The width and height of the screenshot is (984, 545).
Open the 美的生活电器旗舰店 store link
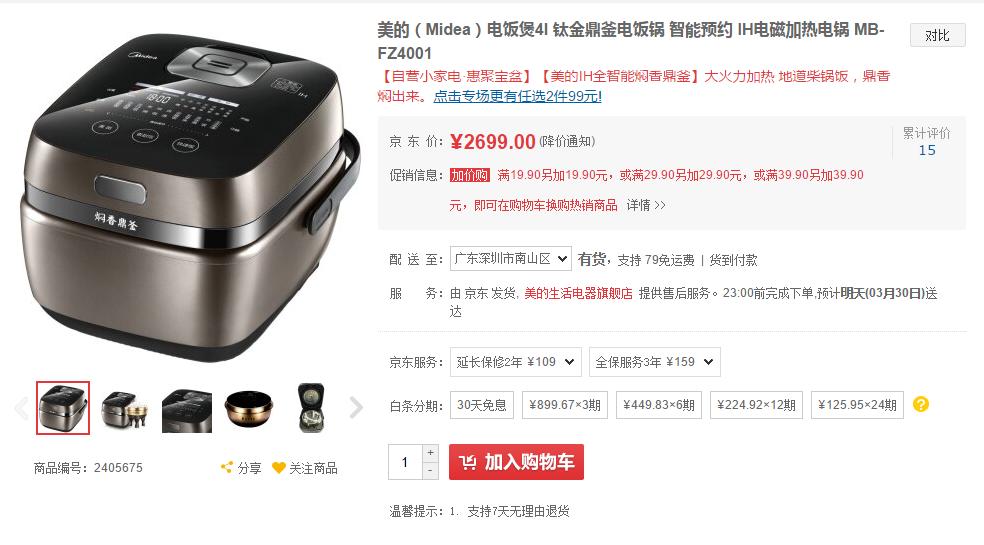pyautogui.click(x=578, y=293)
